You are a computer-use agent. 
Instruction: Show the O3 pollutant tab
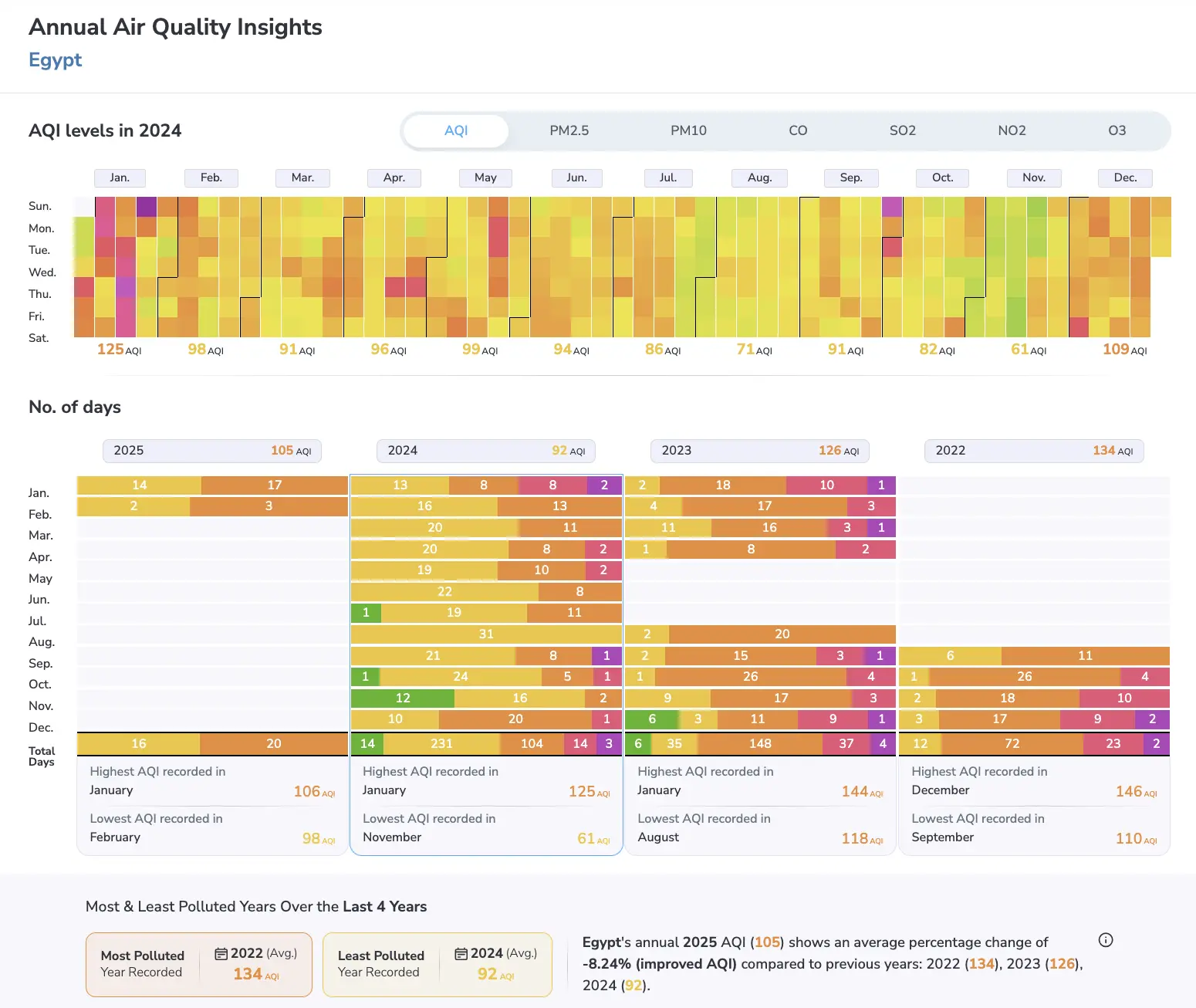(1117, 130)
